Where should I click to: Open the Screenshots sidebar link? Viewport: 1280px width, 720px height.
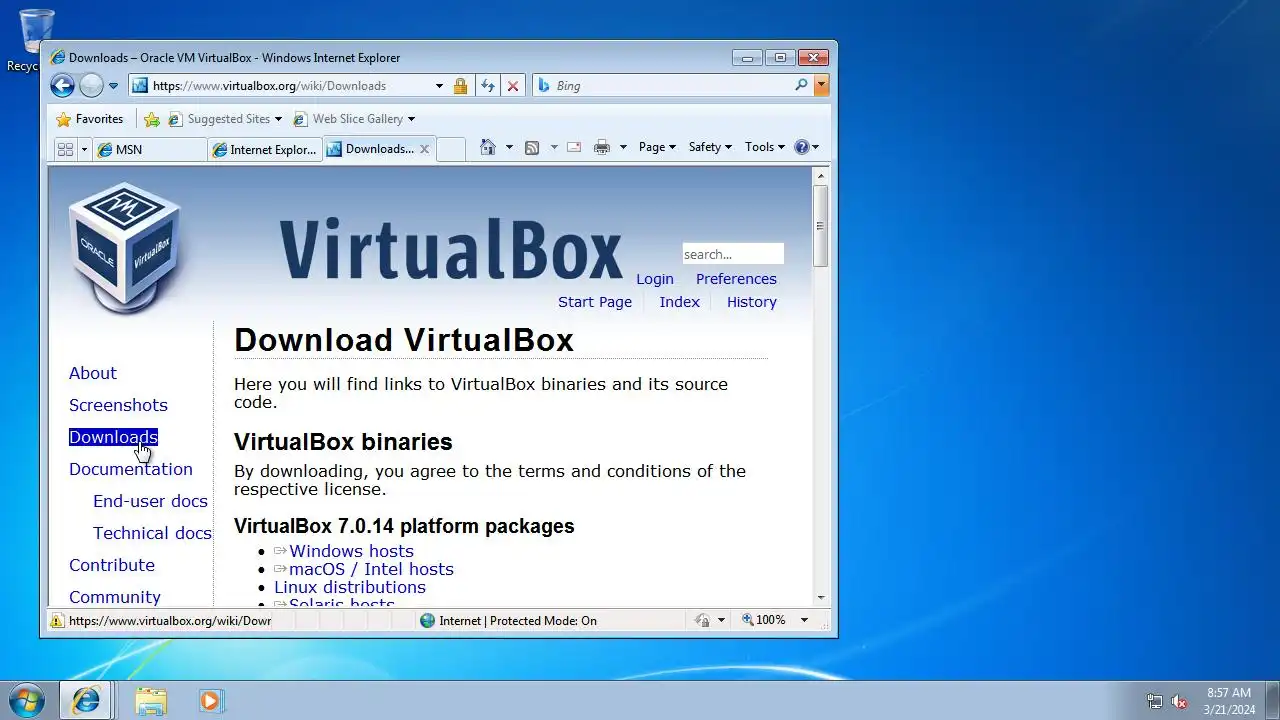point(118,405)
